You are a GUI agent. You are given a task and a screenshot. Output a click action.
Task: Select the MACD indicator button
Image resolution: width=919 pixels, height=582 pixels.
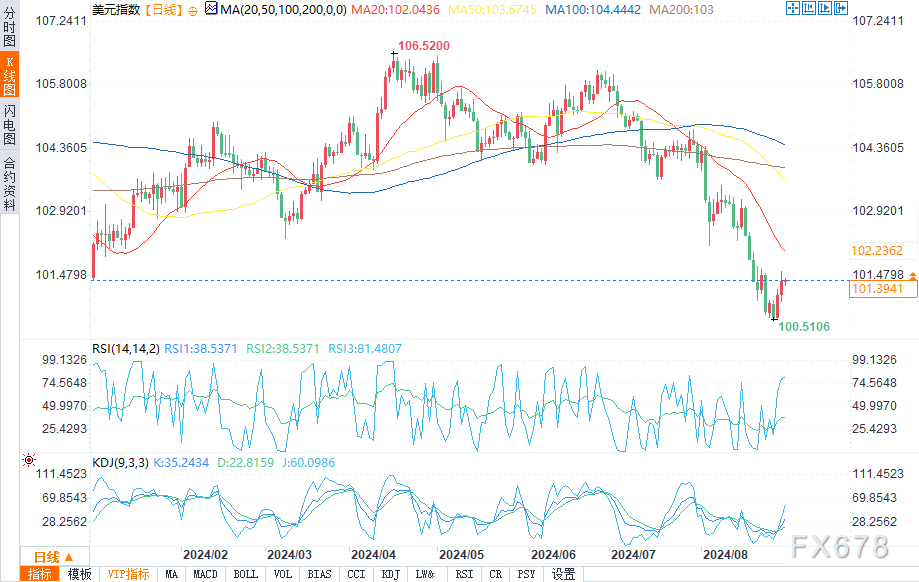[x=205, y=574]
